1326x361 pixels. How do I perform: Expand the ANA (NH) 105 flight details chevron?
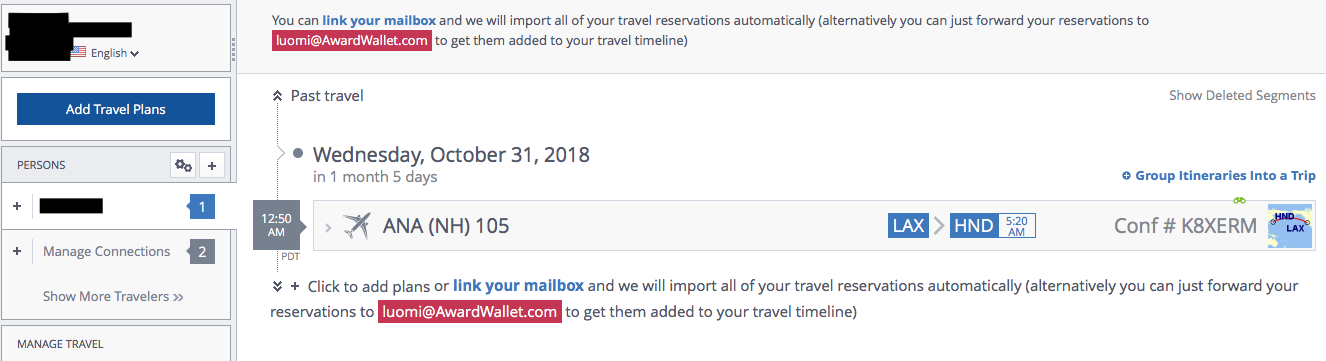coord(329,226)
